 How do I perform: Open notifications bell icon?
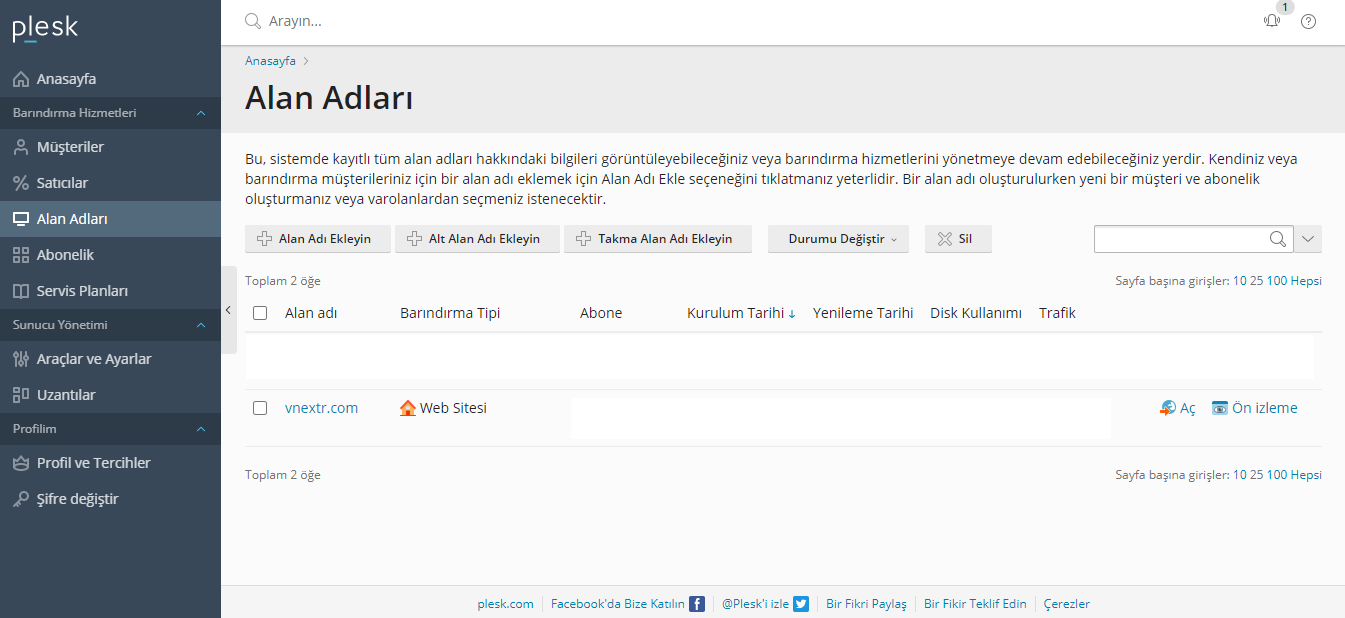(x=1272, y=21)
